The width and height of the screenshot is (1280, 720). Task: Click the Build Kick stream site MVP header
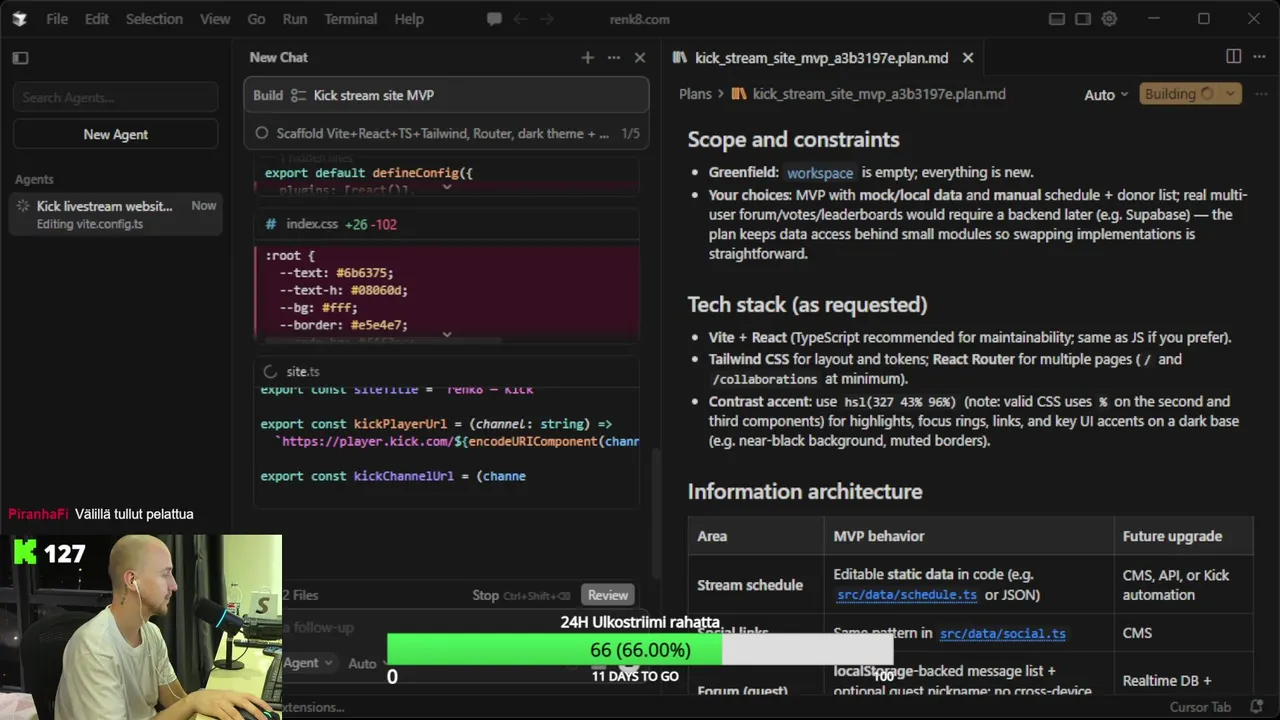(447, 95)
